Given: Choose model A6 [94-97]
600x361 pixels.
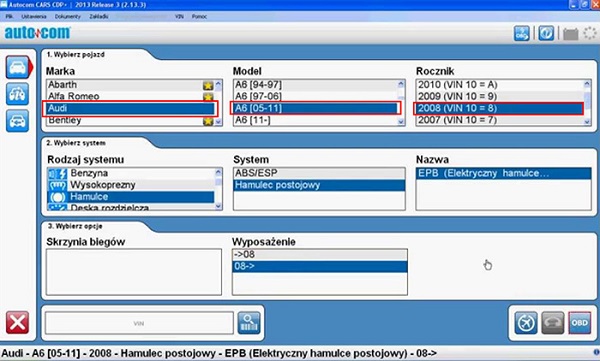Looking at the screenshot, I should pos(315,85).
